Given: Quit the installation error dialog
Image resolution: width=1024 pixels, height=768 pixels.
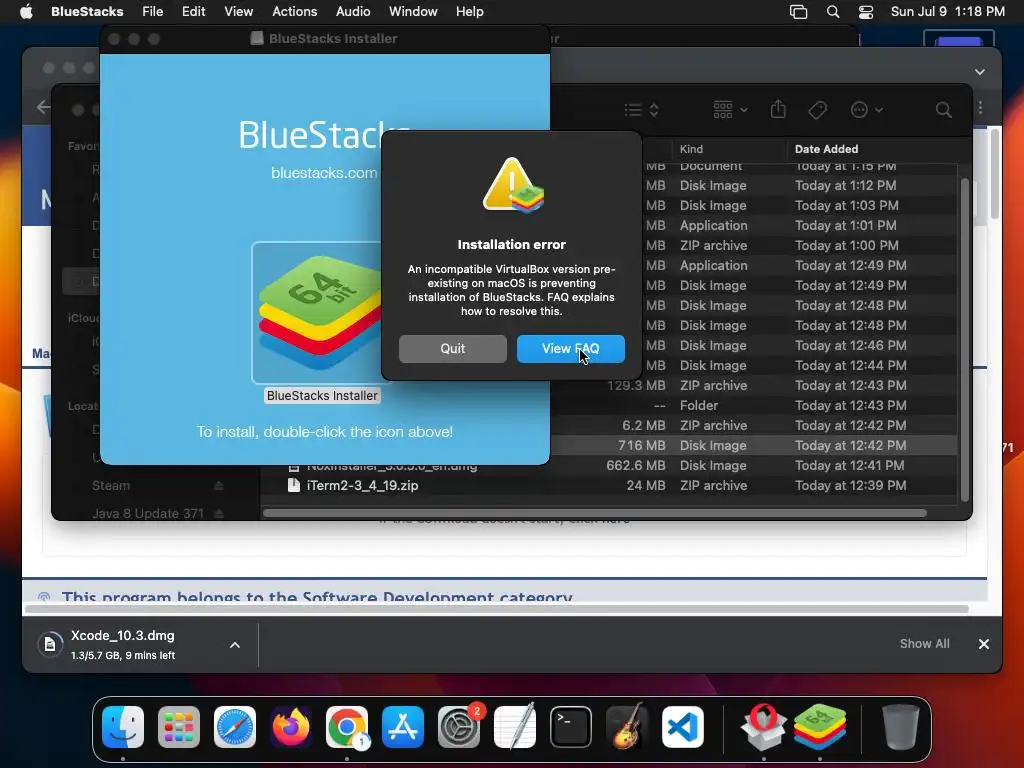Looking at the screenshot, I should pos(453,349).
